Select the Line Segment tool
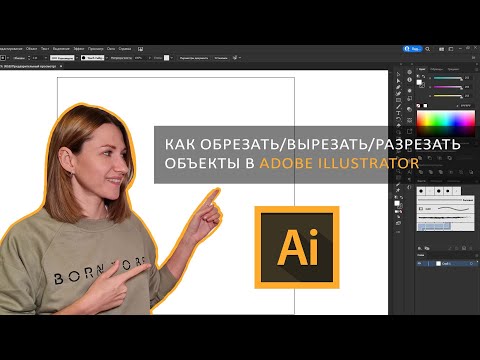The height and width of the screenshot is (360, 480). click(398, 107)
